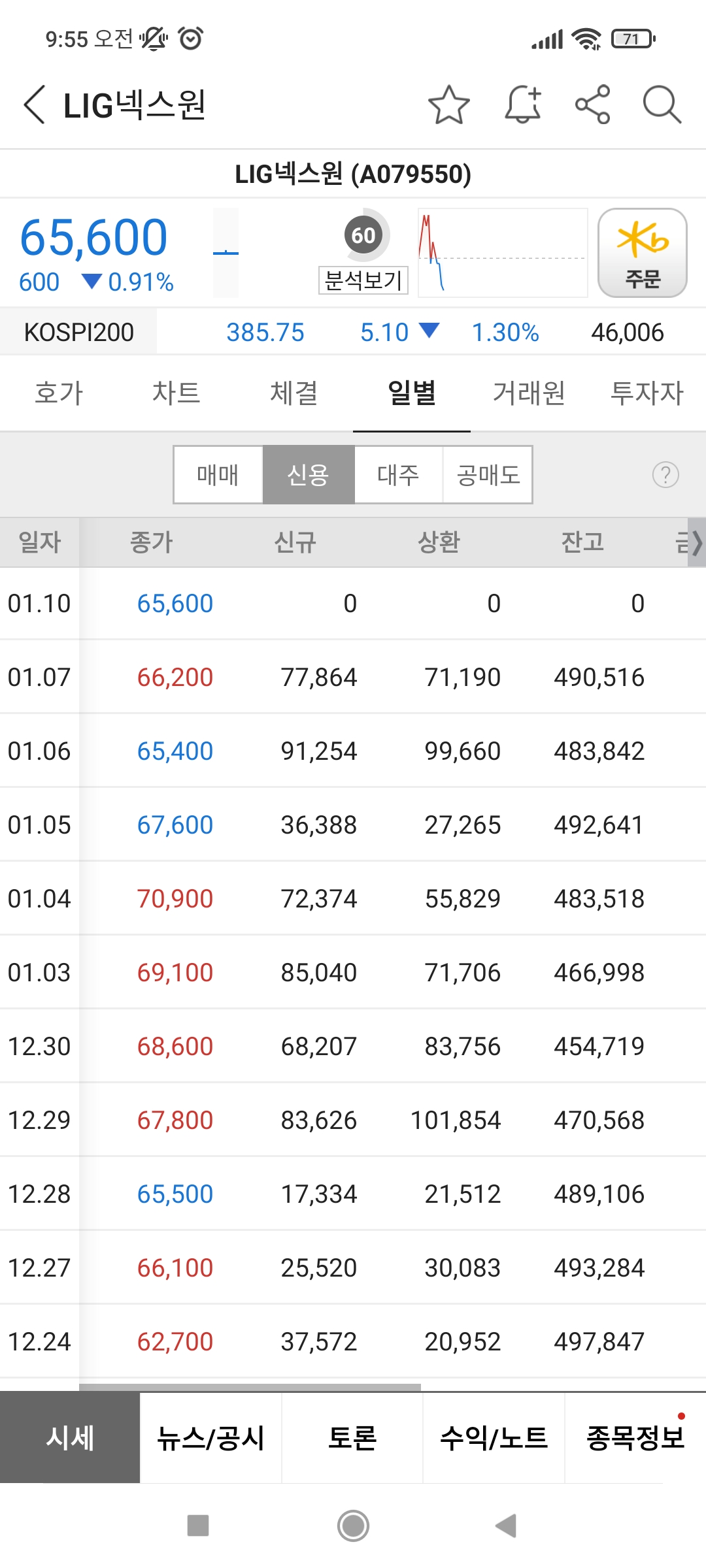This screenshot has height=1568, width=706.
Task: Tap the KOSPI200 index label
Action: click(x=78, y=332)
